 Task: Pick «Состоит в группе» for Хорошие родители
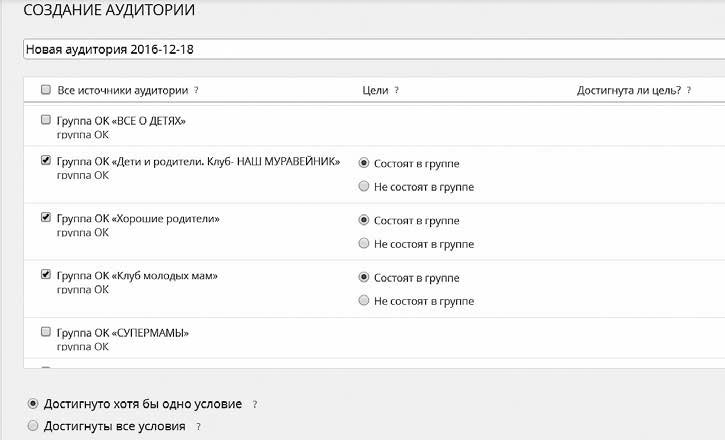[x=364, y=220]
